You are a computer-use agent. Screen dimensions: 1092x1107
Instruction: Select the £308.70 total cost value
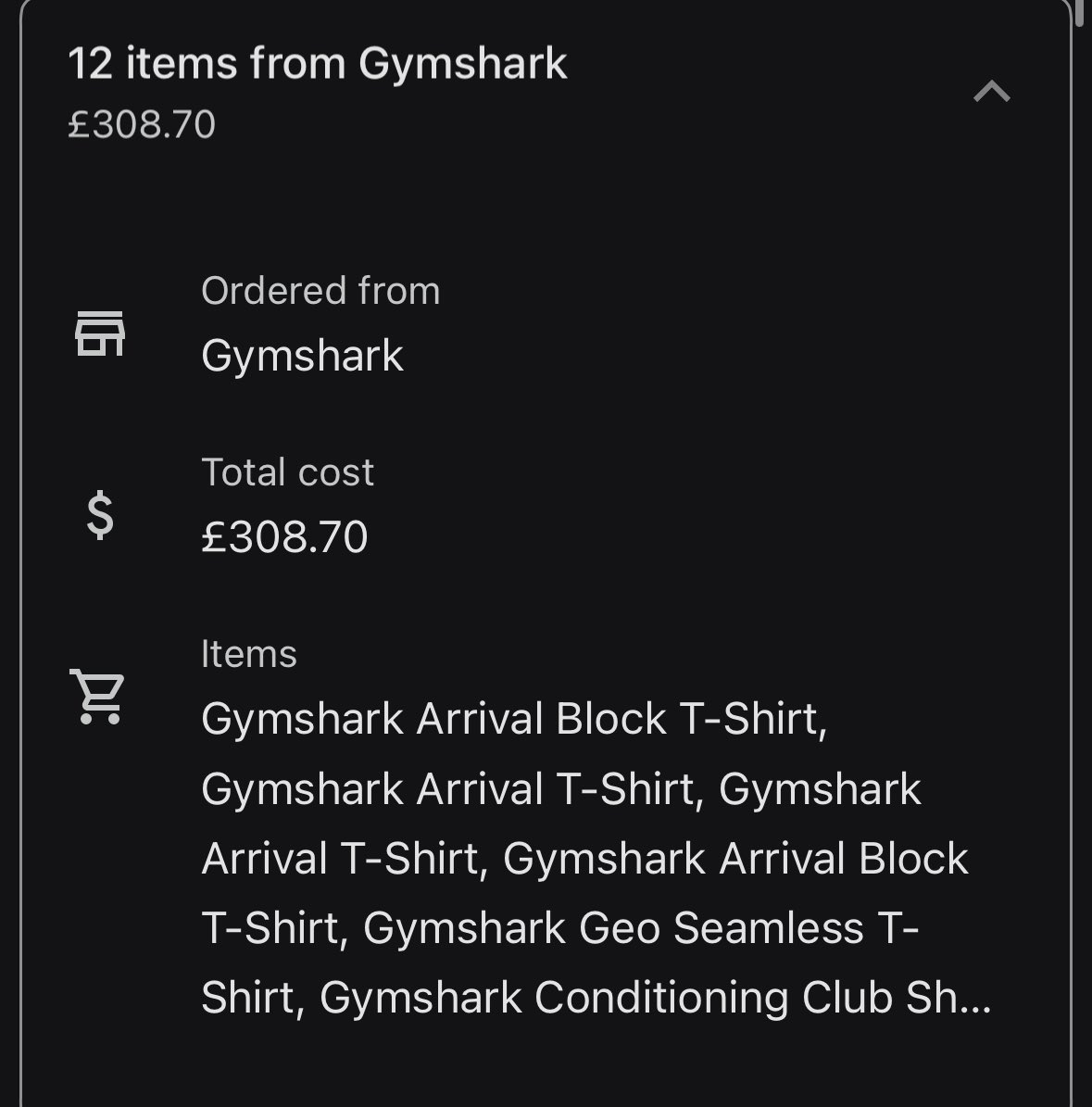284,537
